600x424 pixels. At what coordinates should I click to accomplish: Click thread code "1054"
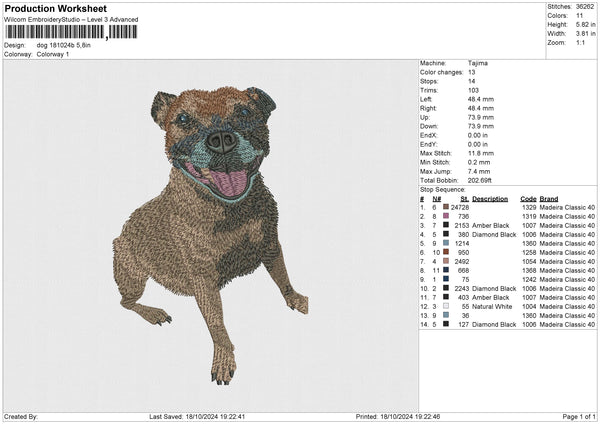tap(529, 261)
